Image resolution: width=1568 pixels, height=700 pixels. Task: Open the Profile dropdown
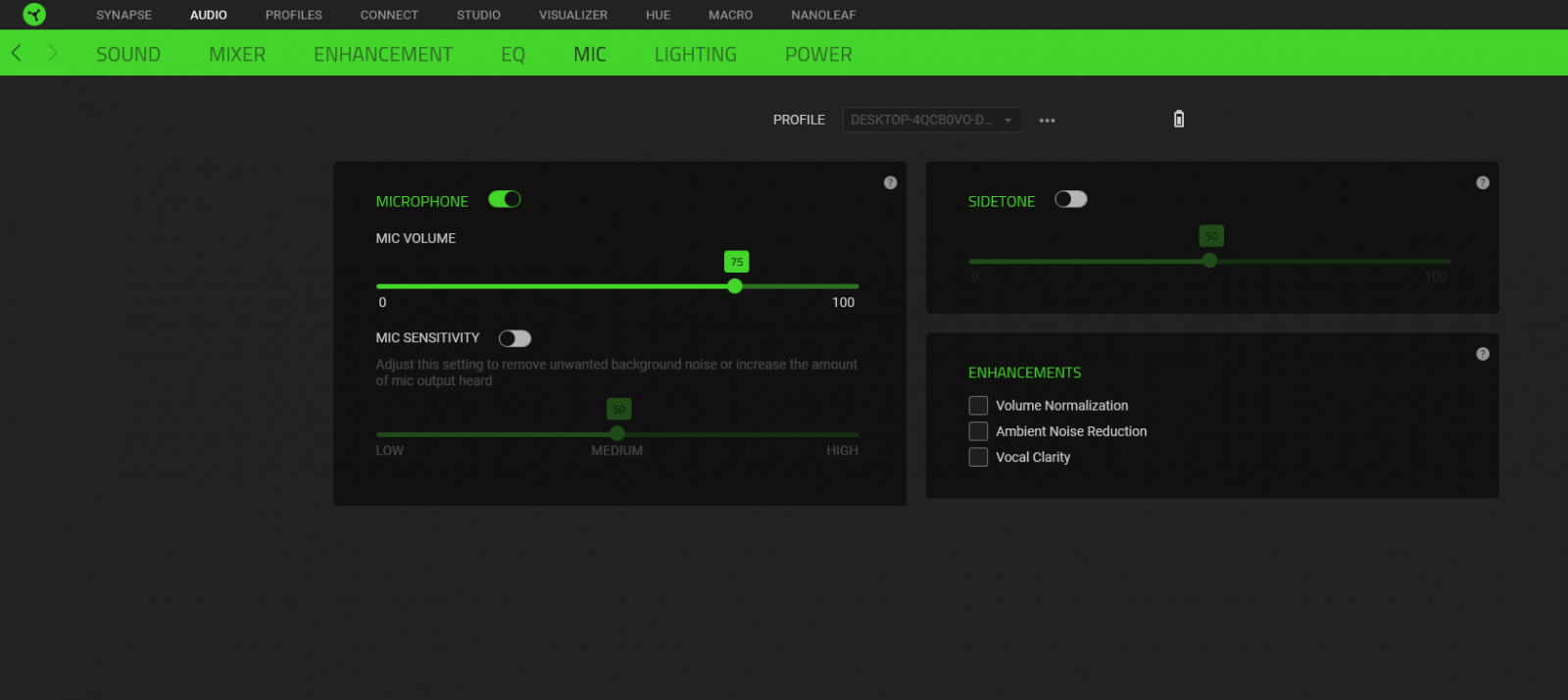[x=932, y=120]
